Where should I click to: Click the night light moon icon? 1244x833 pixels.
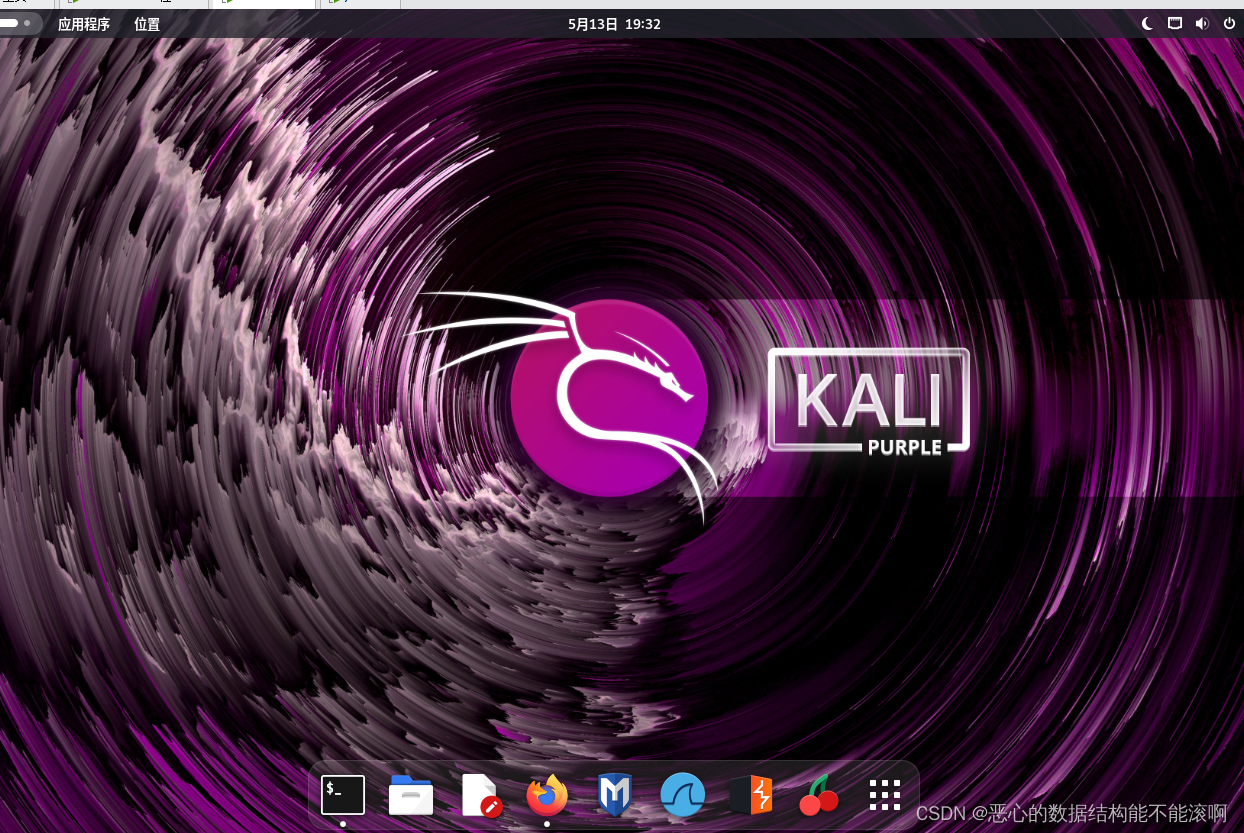click(x=1148, y=23)
